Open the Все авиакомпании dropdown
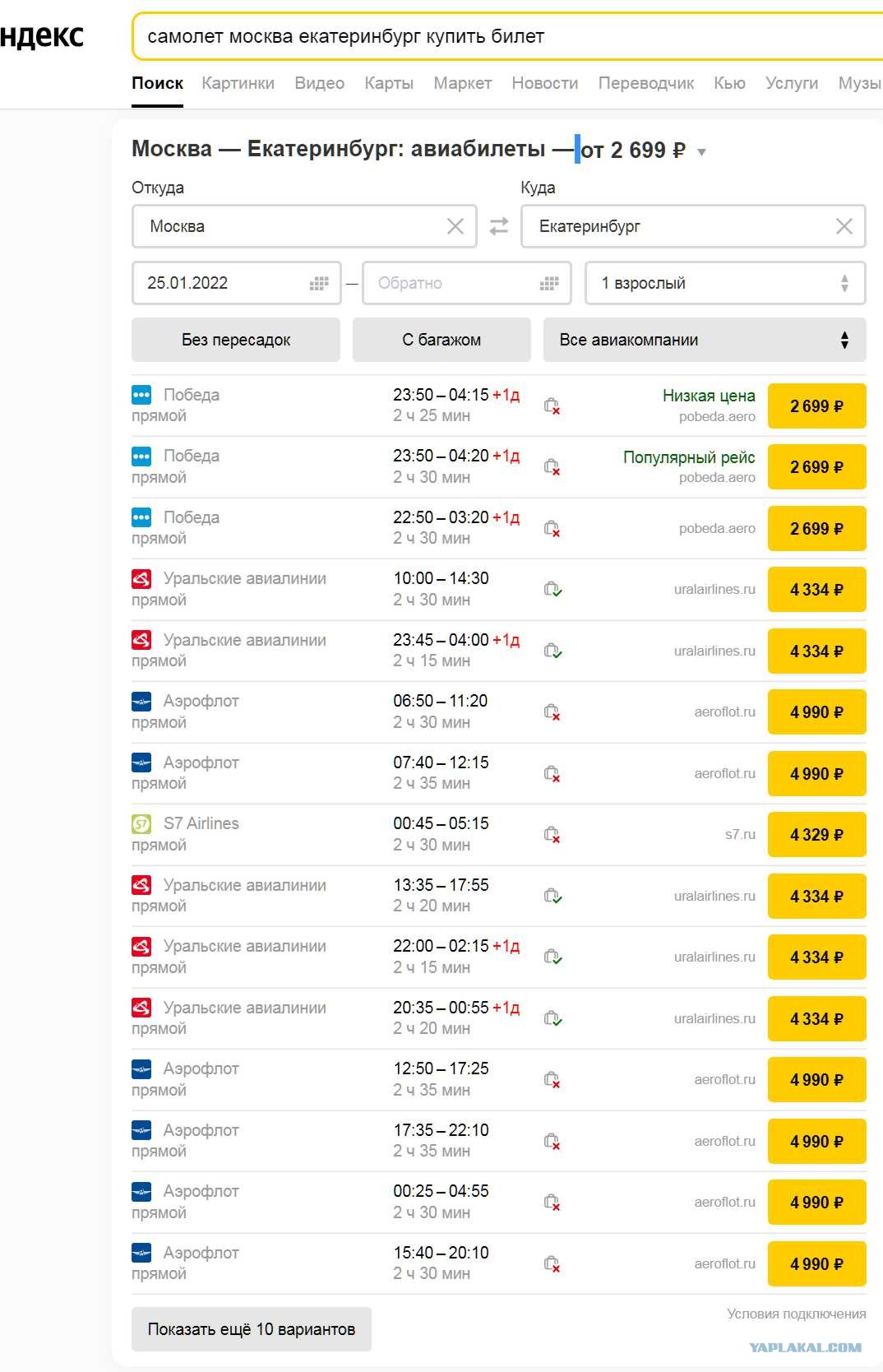The width and height of the screenshot is (883, 1372). point(705,340)
